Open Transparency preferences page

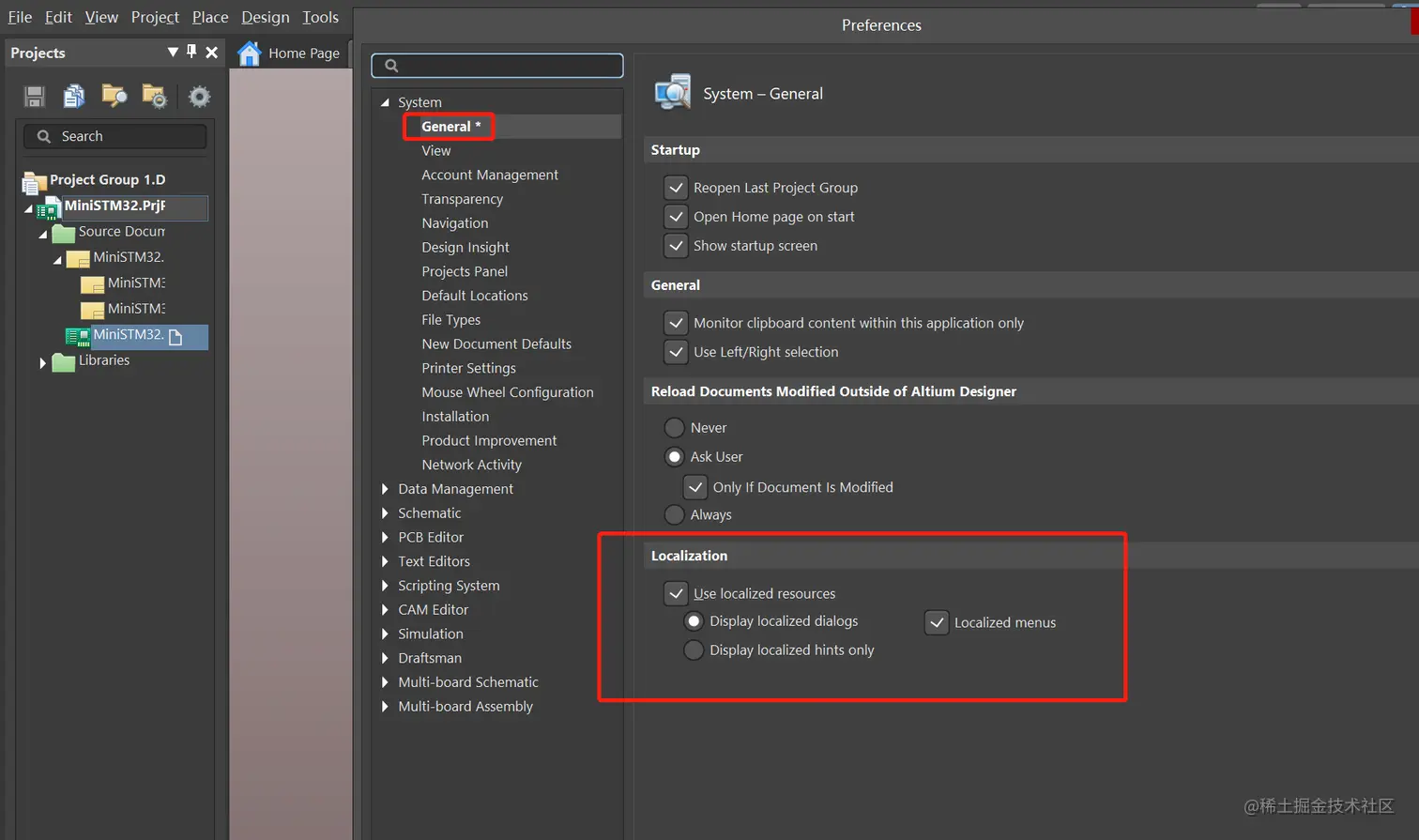point(463,199)
